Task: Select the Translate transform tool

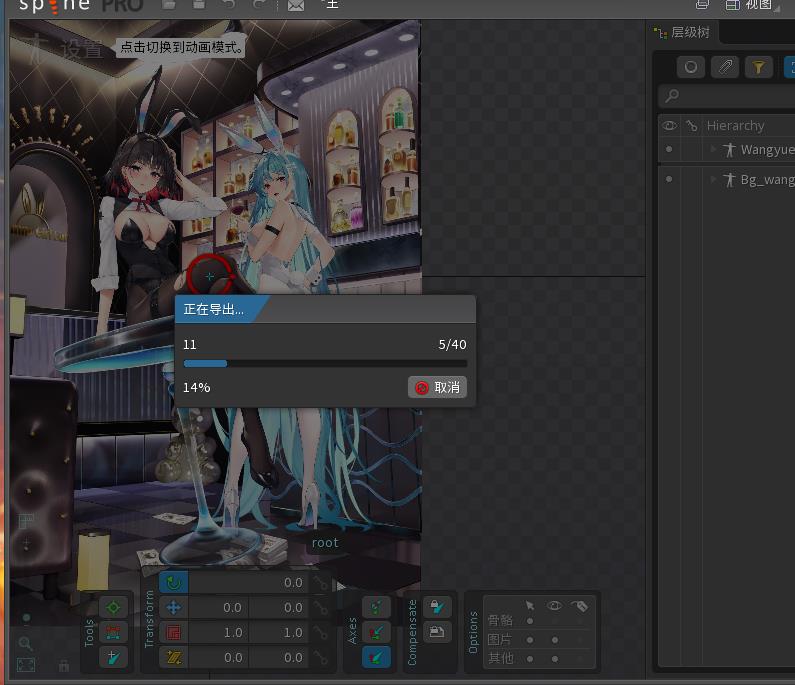Action: click(173, 607)
